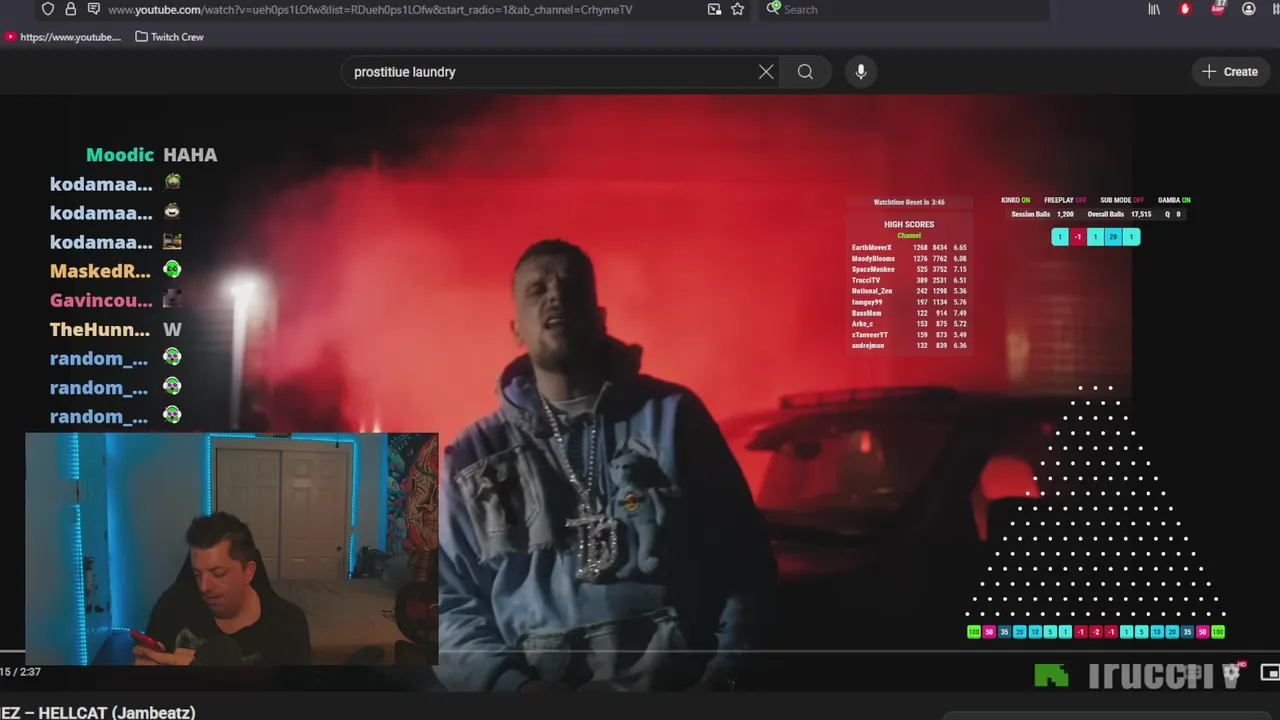Open the ad blocker extension with the 37 badge

click(1218, 8)
